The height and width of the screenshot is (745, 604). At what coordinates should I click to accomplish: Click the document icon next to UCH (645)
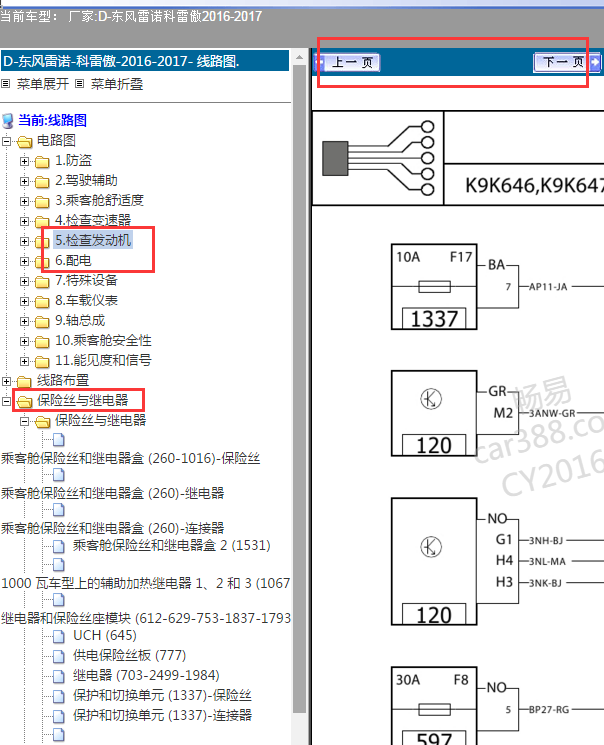tap(59, 636)
